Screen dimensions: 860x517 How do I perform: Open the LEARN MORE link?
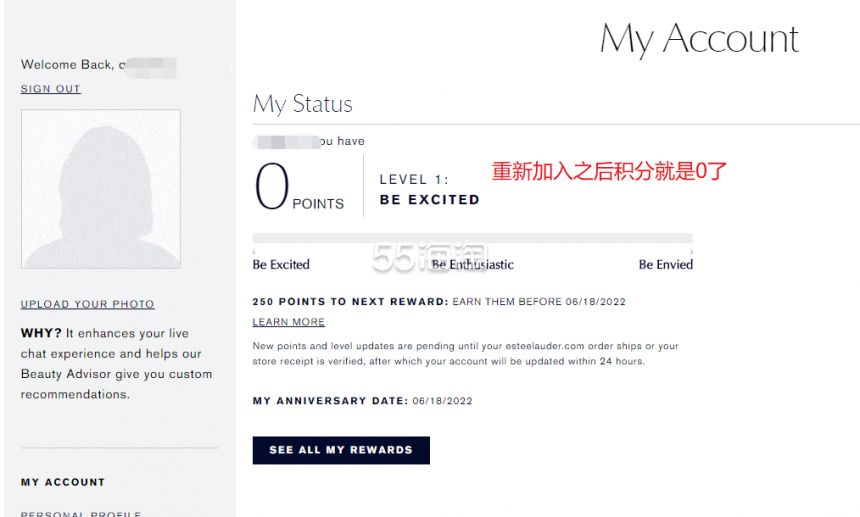tap(288, 322)
